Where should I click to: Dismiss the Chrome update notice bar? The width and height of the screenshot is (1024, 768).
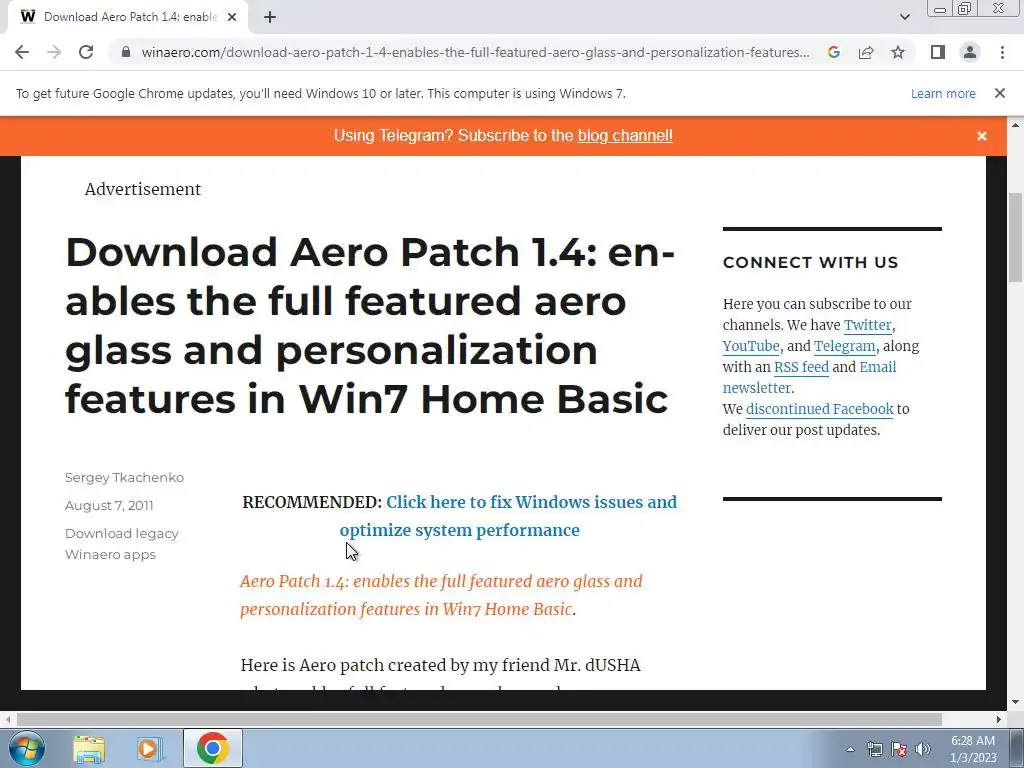pyautogui.click(x=1000, y=93)
